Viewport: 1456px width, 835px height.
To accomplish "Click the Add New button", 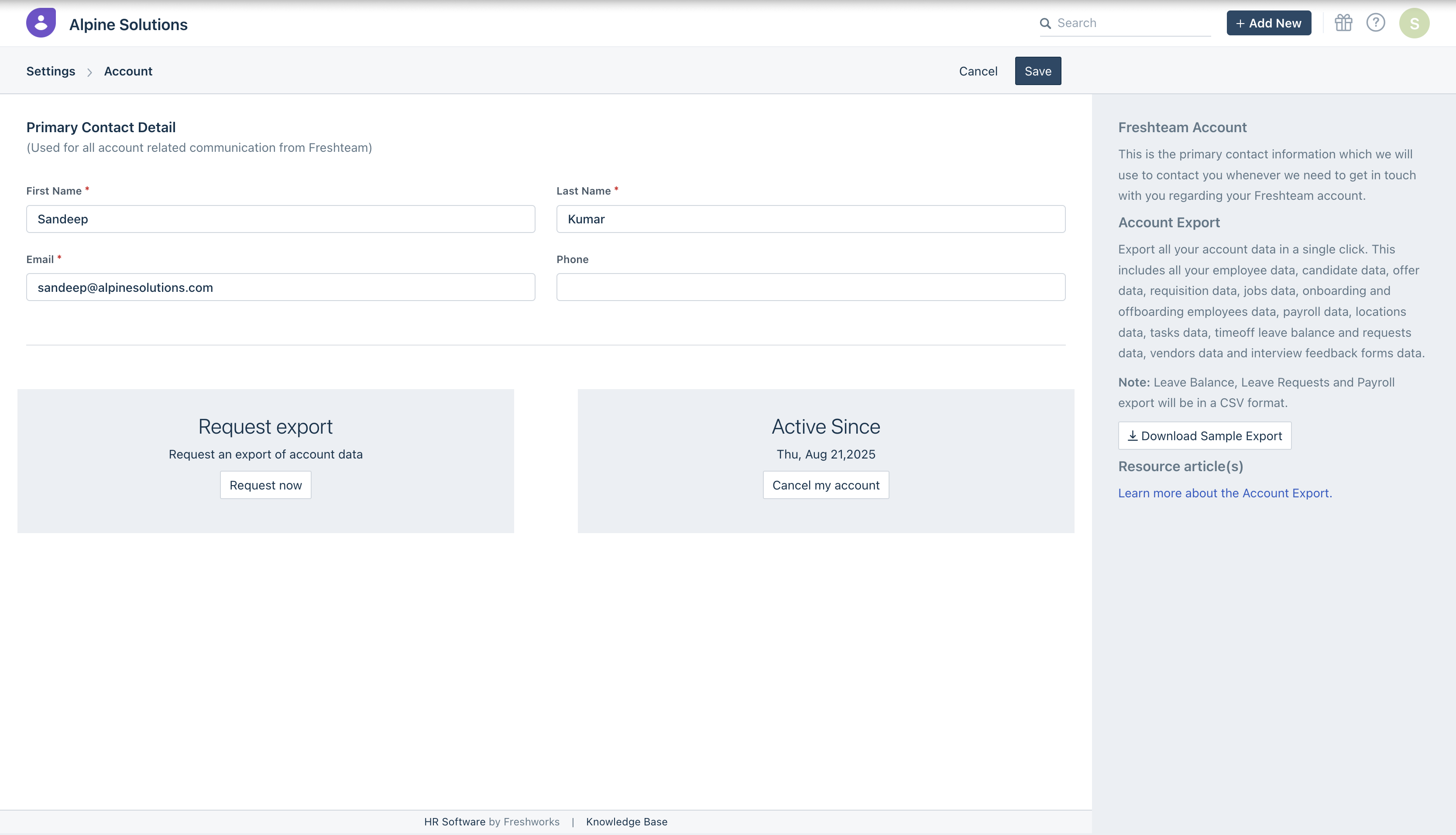I will point(1268,24).
